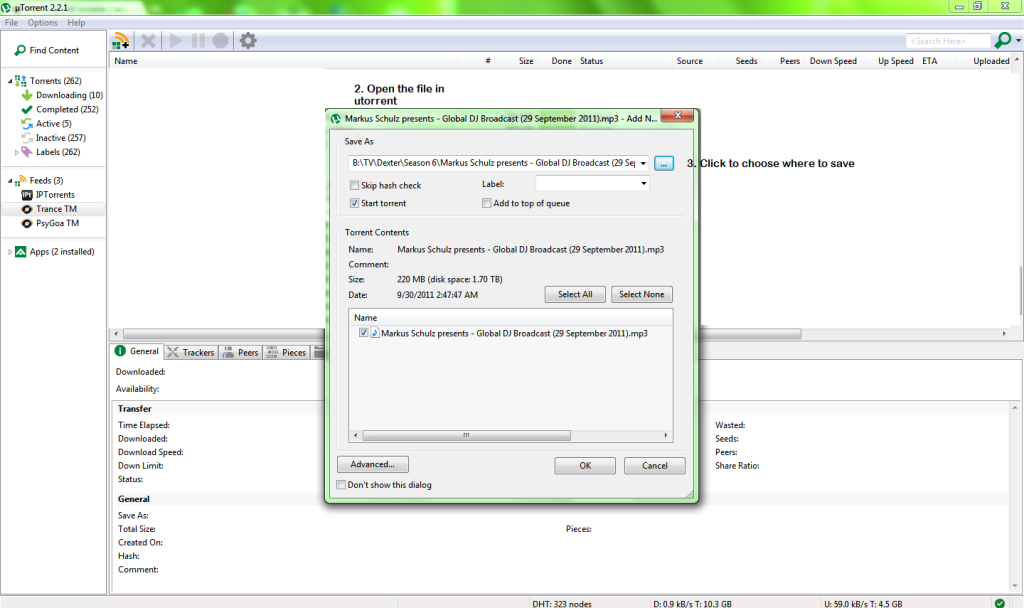This screenshot has height=608, width=1024.
Task: Click the Torrent Contents scrollbar right arrow
Action: pos(665,435)
